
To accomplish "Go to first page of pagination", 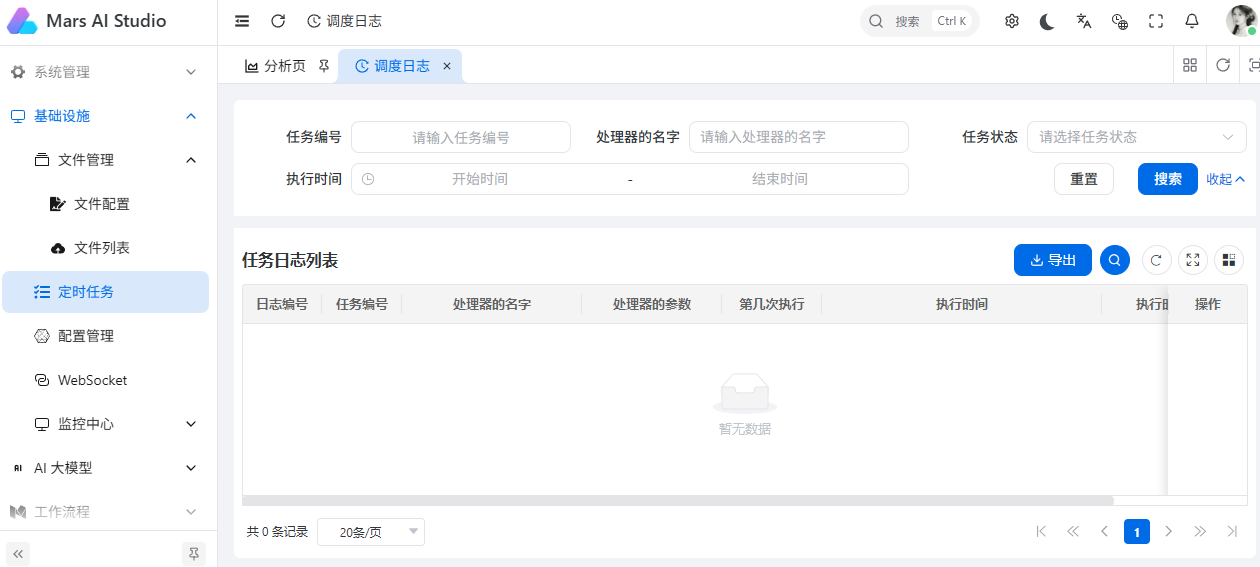I will [1041, 531].
